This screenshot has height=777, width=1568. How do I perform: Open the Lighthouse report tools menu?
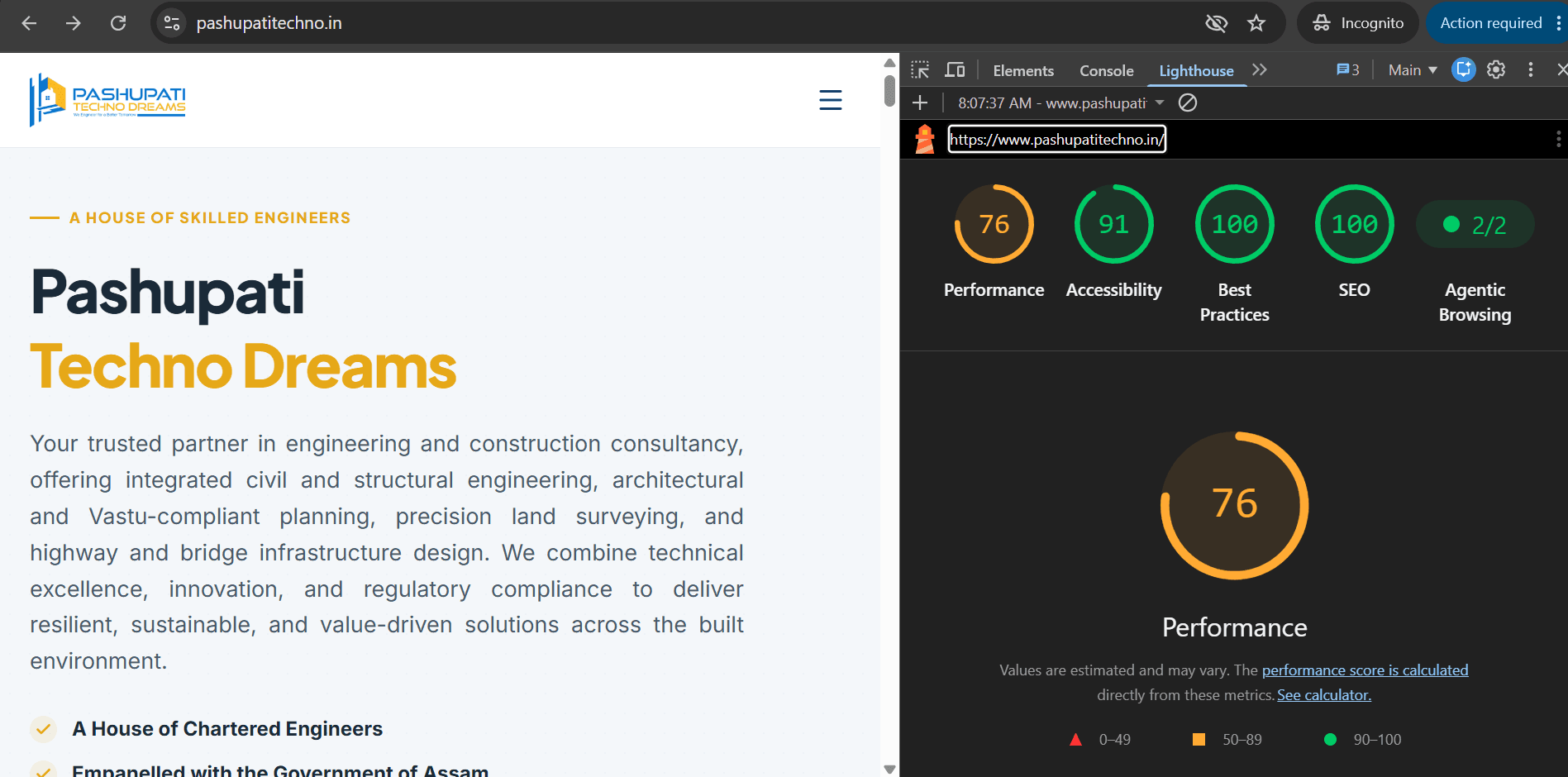pyautogui.click(x=1558, y=139)
